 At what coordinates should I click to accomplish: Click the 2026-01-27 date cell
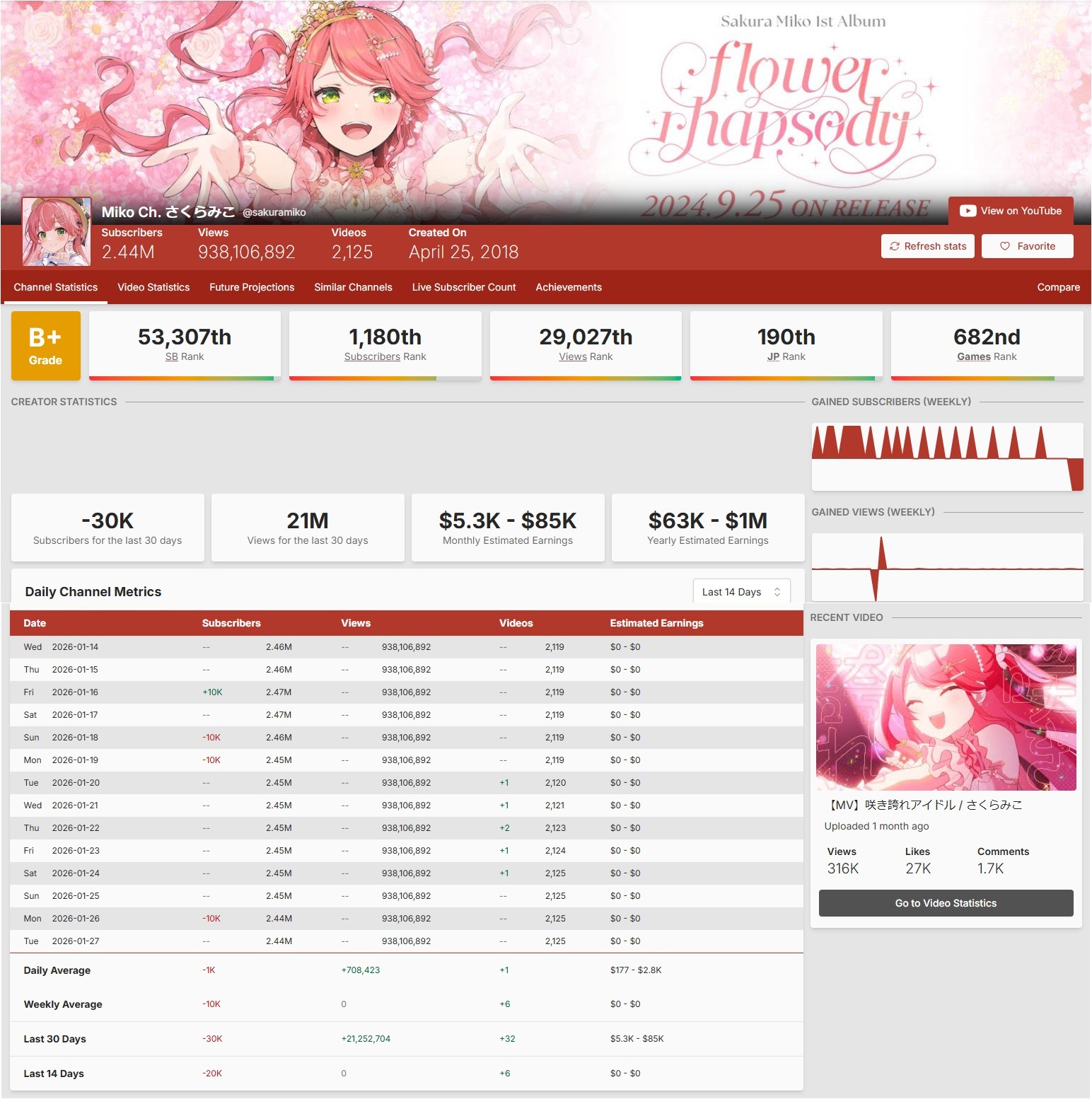pyautogui.click(x=75, y=941)
